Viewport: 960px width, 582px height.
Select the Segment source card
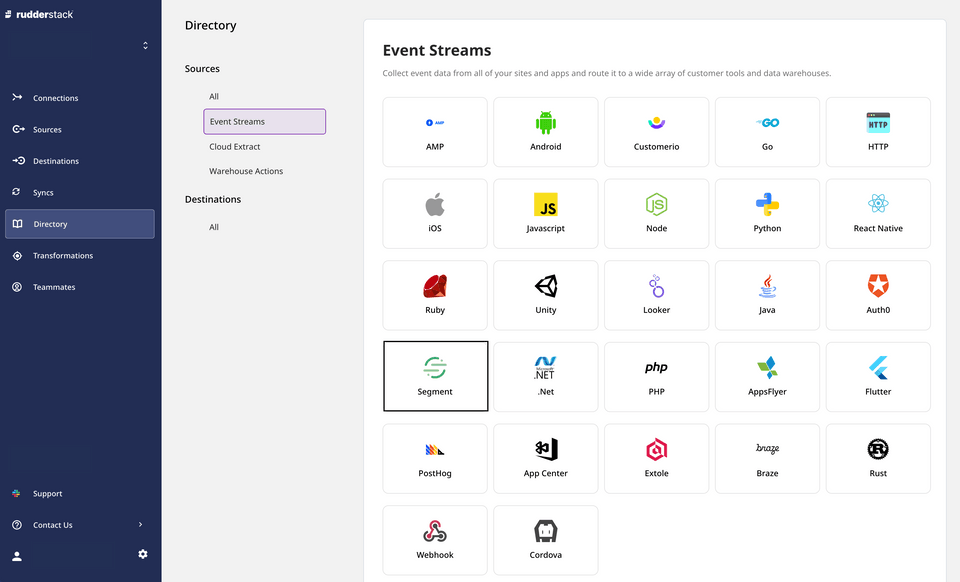[x=435, y=376]
